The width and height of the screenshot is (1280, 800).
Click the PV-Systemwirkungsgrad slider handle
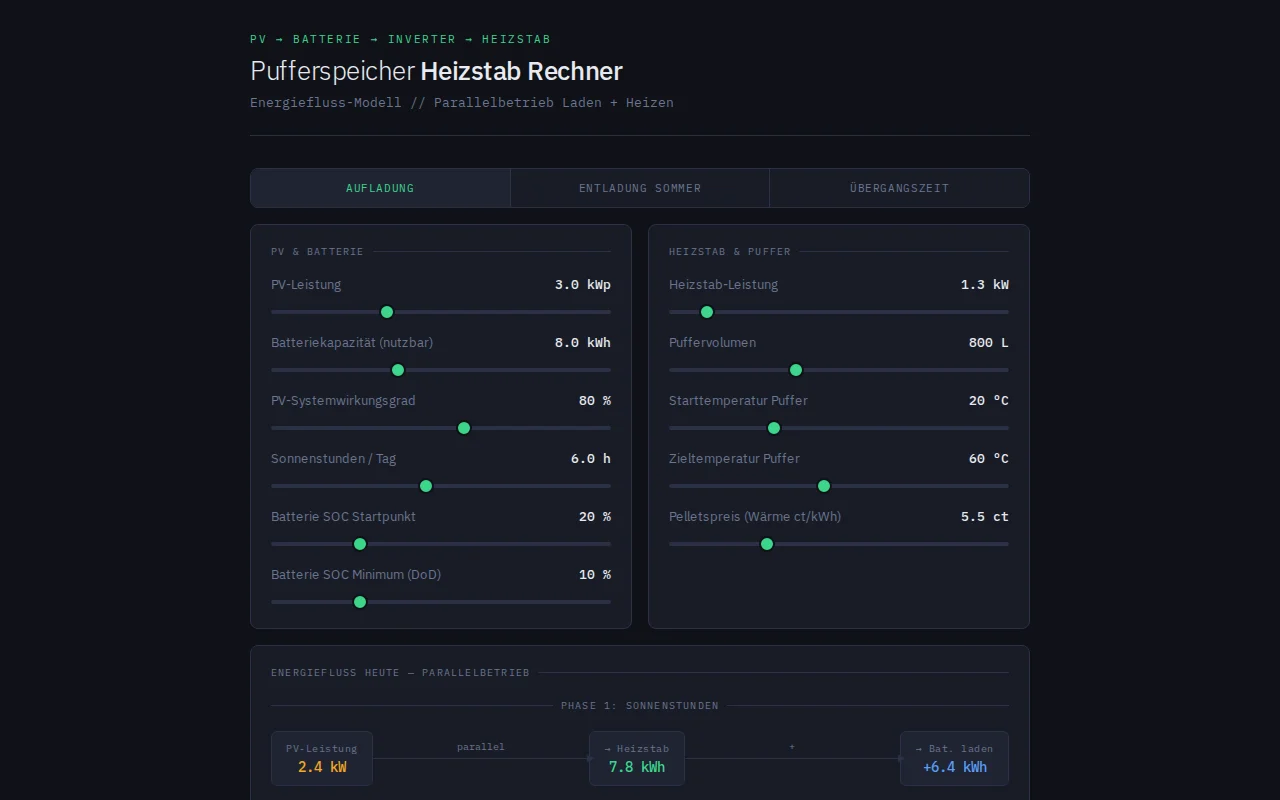[464, 428]
